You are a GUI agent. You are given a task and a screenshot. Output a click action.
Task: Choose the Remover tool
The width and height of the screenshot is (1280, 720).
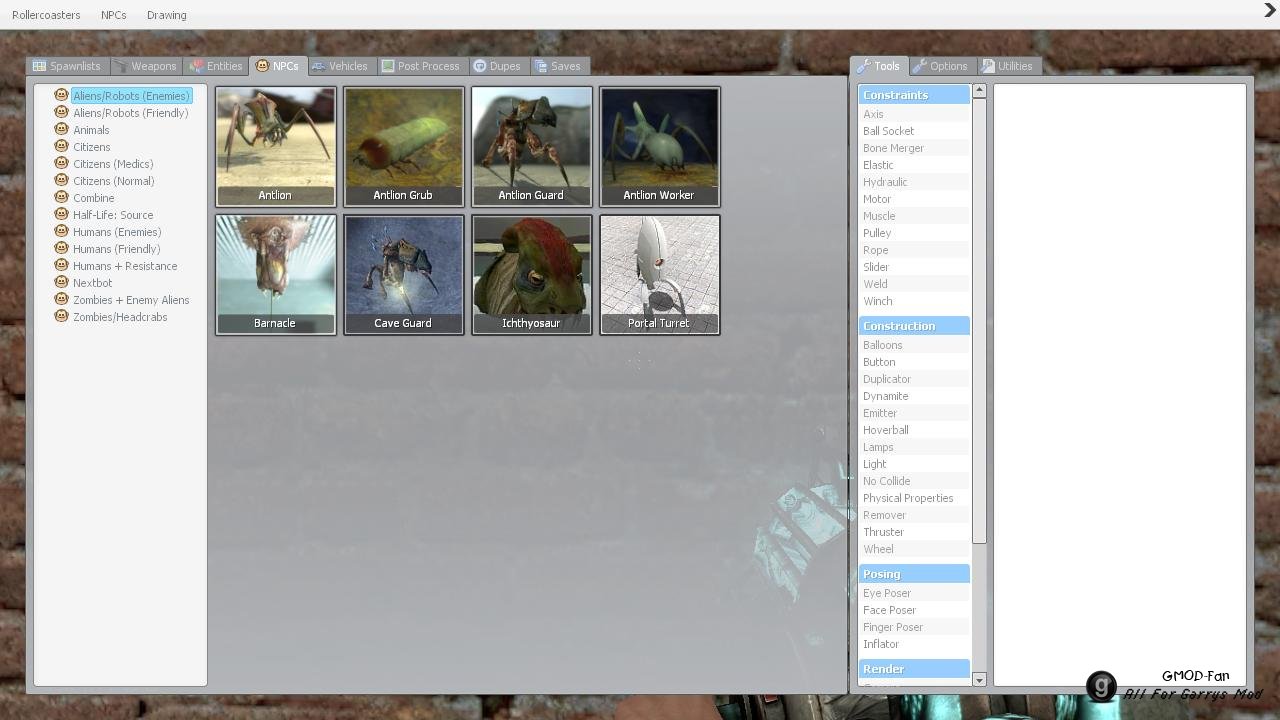[x=914, y=515]
